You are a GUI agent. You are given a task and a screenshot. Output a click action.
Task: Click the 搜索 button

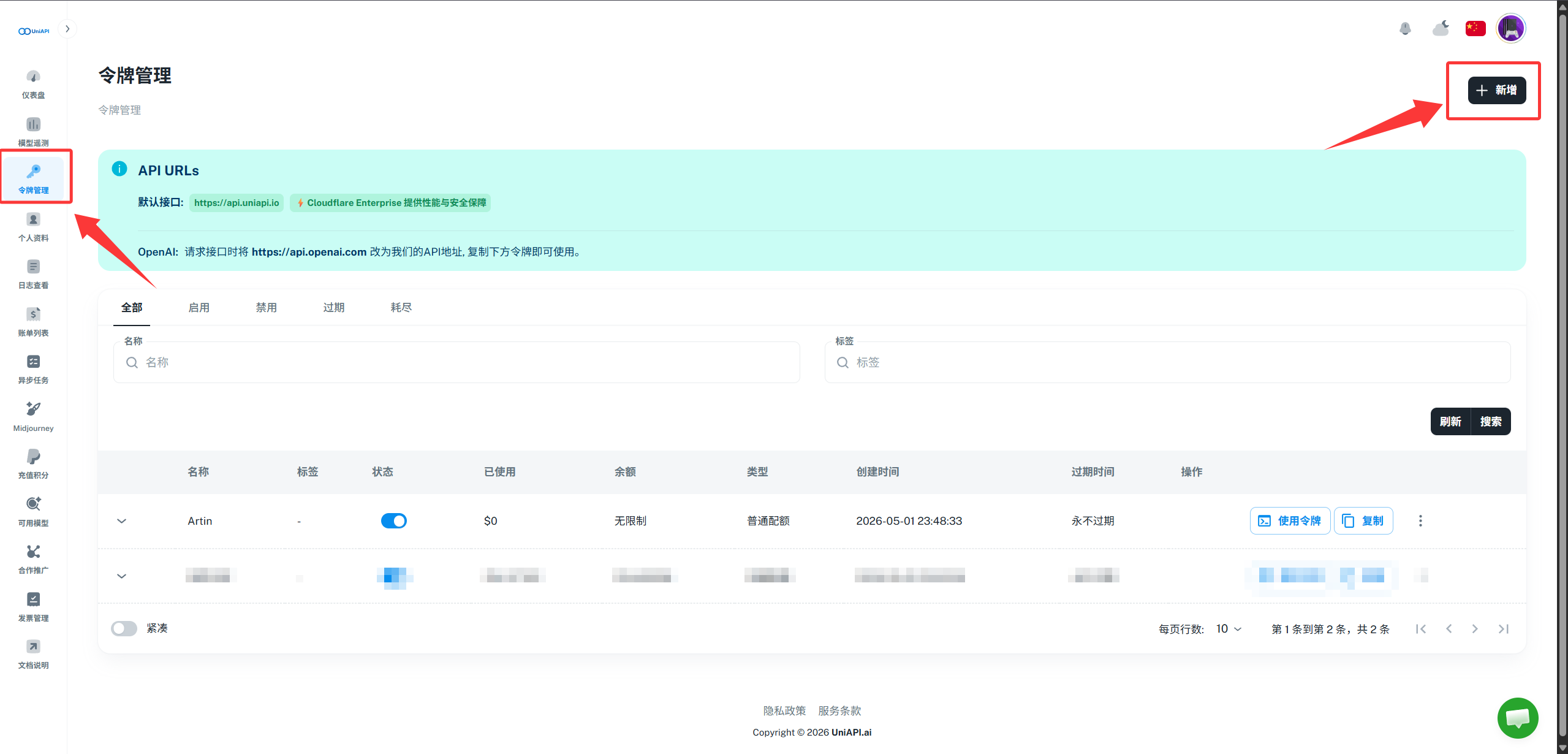coord(1491,422)
